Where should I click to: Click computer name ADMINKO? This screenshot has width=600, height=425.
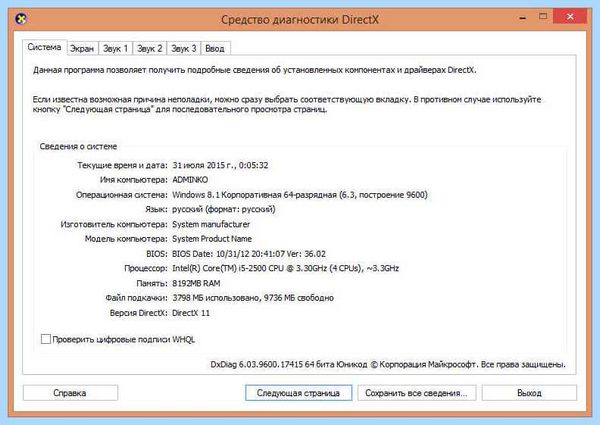pos(190,180)
